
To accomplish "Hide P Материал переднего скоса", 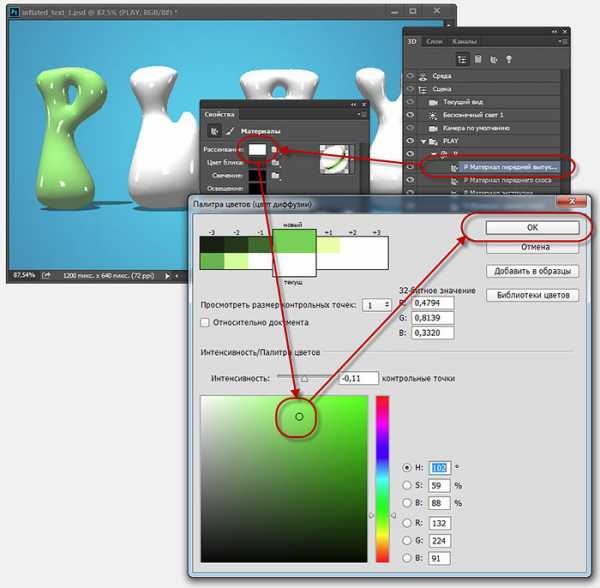I will (x=410, y=180).
